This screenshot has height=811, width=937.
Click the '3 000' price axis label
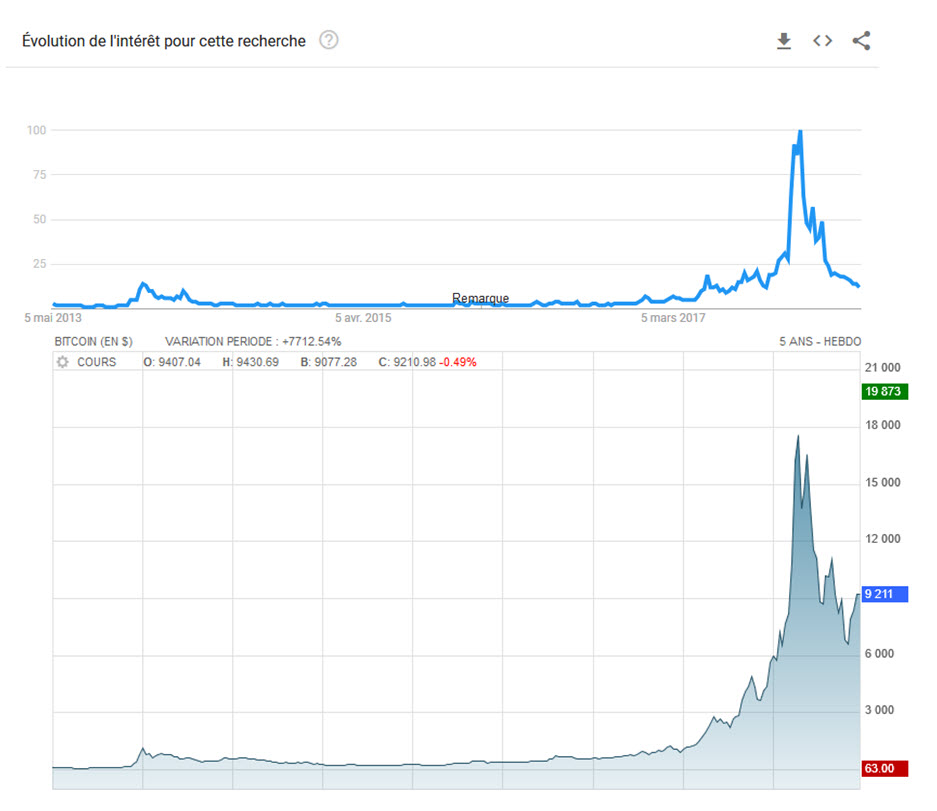(880, 709)
